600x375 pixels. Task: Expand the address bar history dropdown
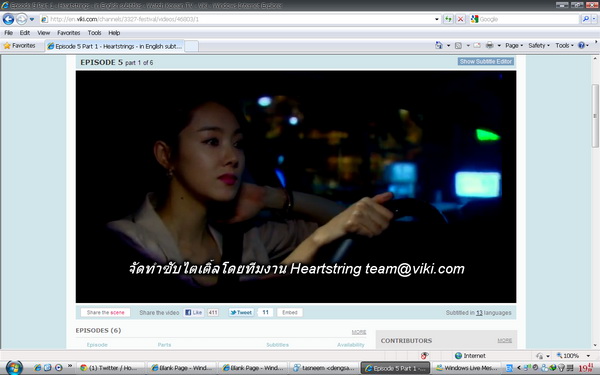[x=437, y=19]
